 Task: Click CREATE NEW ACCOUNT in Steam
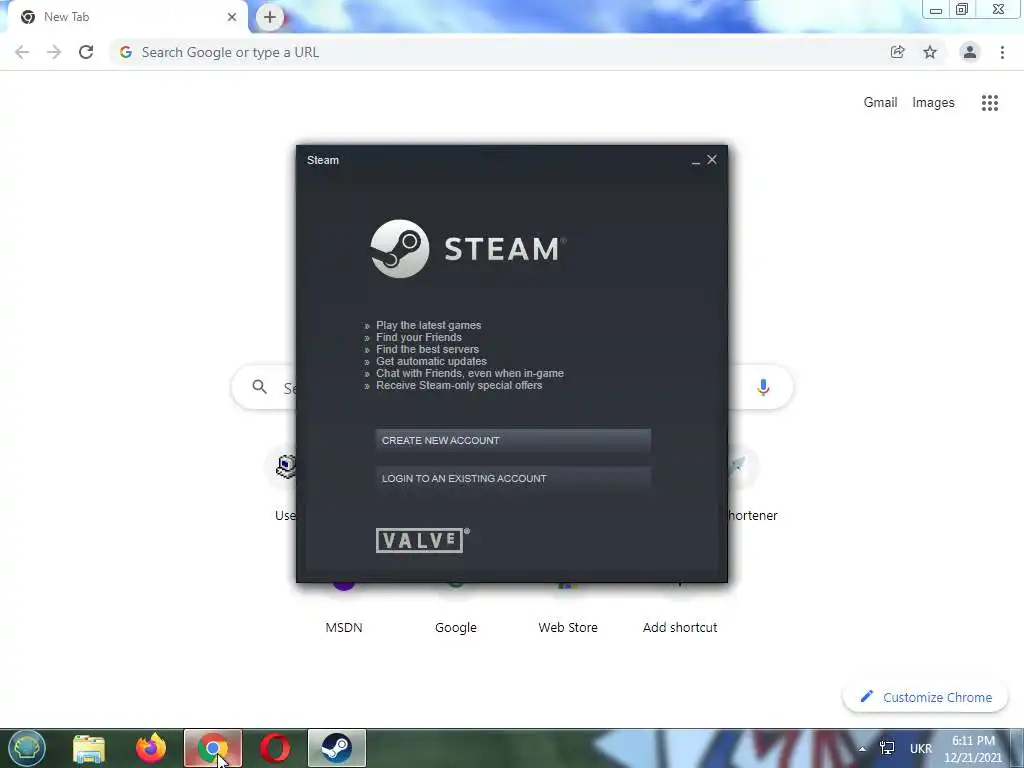tap(513, 440)
